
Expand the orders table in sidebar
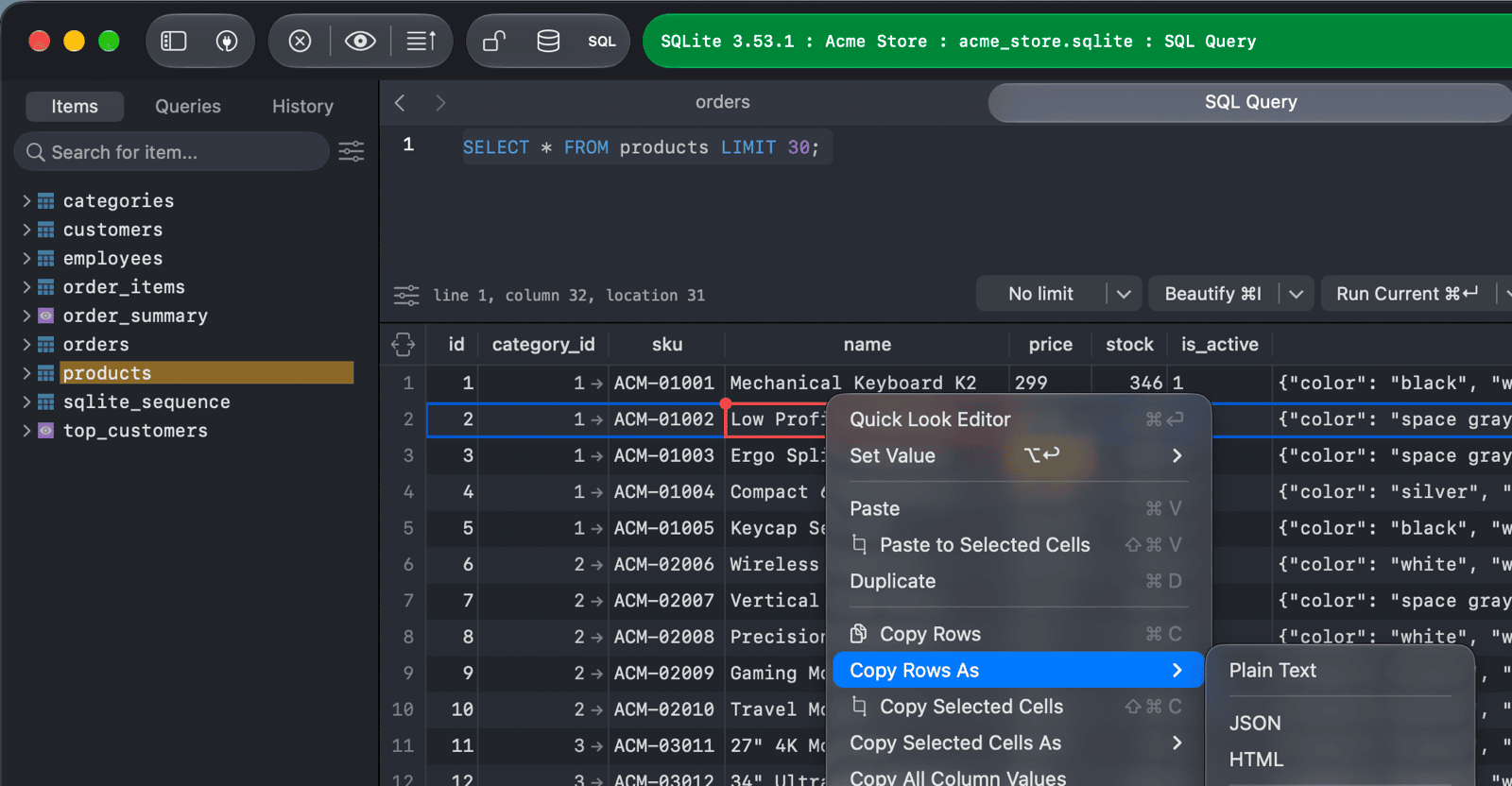click(x=26, y=345)
